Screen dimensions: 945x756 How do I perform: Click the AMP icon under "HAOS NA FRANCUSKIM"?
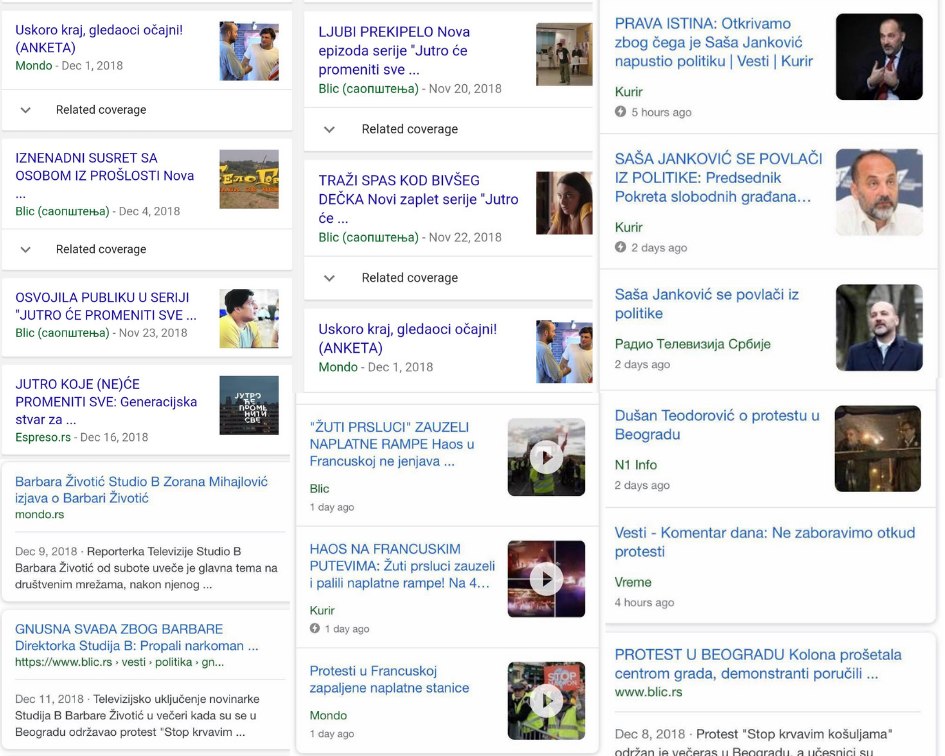pos(316,629)
